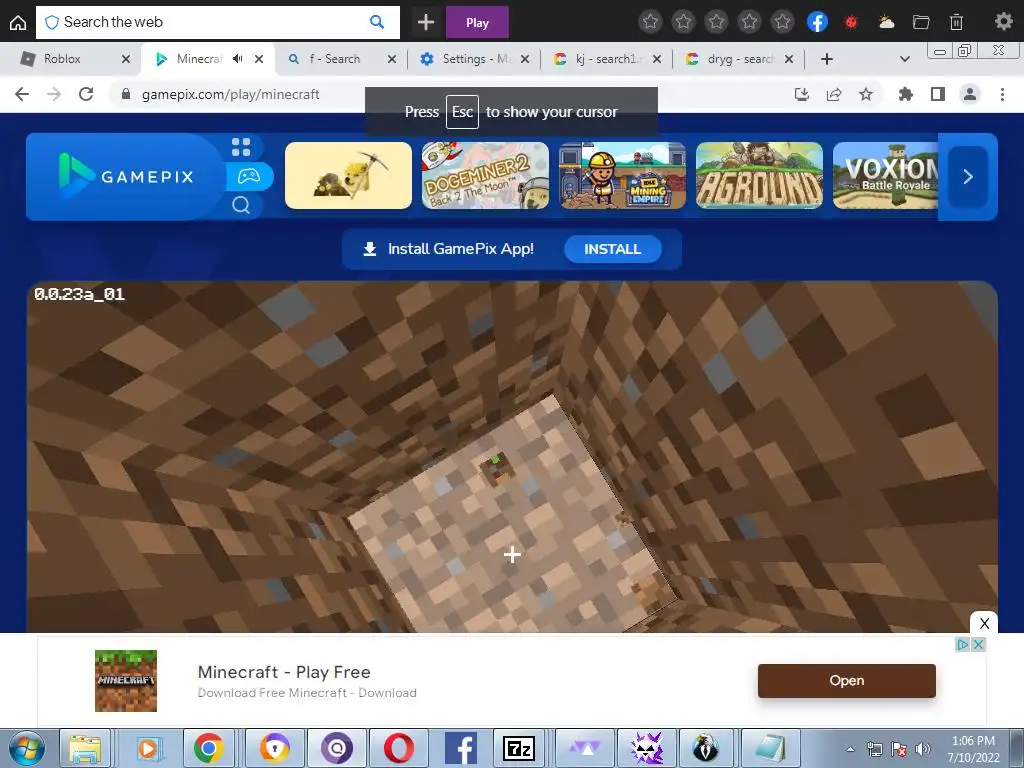Click the GamePix logo

pos(126,176)
